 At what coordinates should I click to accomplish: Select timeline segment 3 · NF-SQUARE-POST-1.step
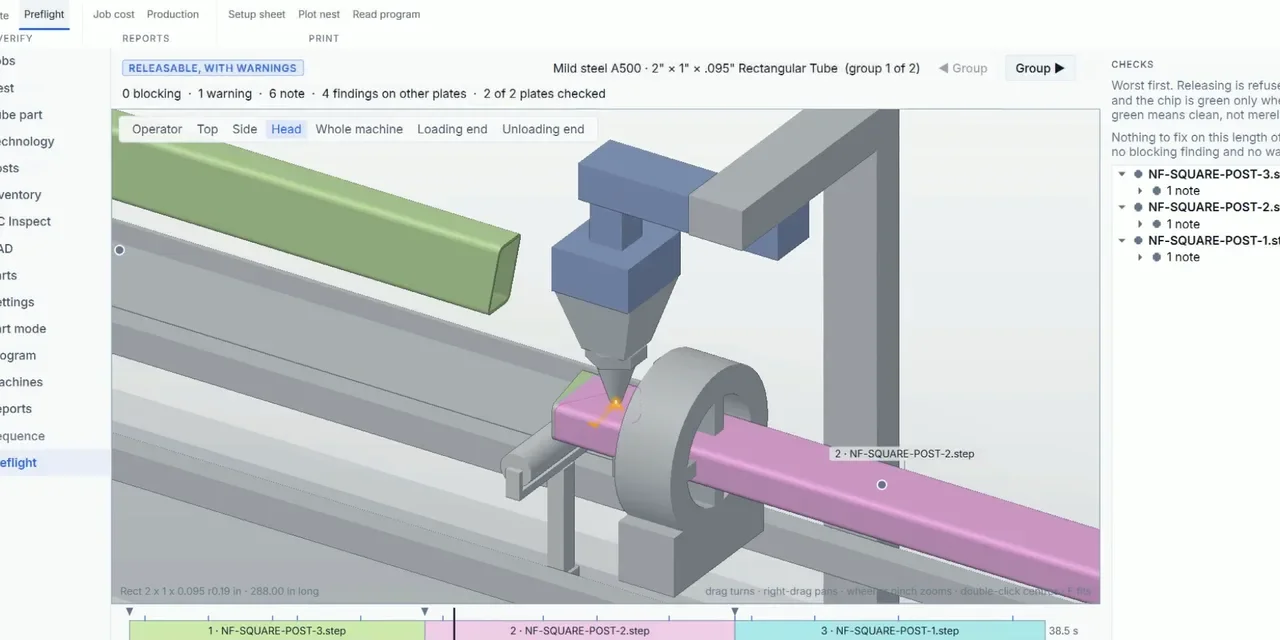point(890,631)
